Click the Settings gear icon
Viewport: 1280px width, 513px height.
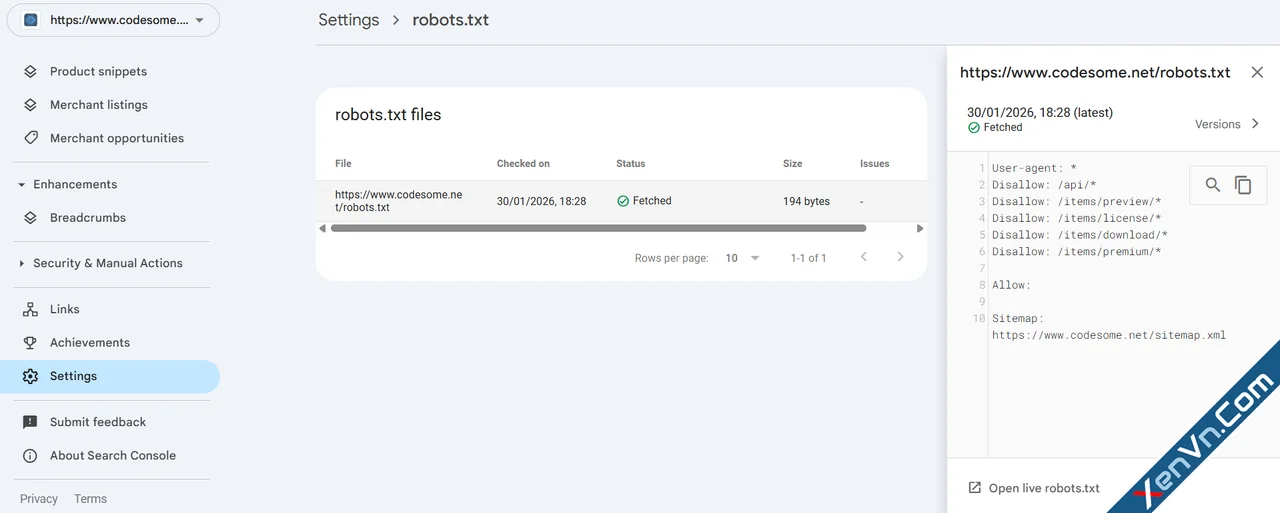tap(30, 377)
